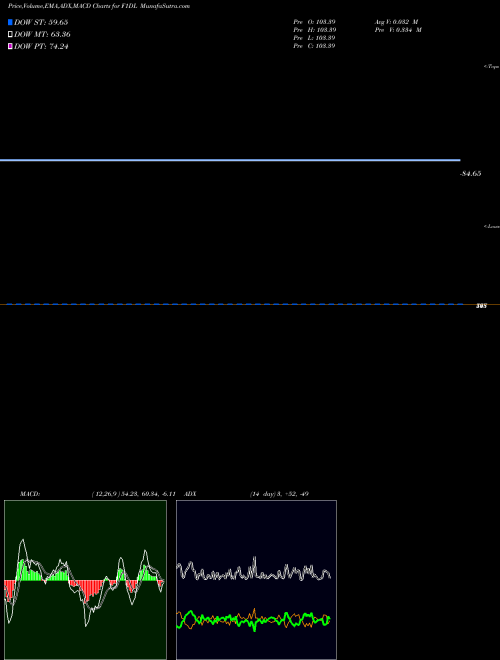The image size is (500, 660).
Task: Click the solid light-blue horizontal price line
Action: pyautogui.click(x=230, y=160)
